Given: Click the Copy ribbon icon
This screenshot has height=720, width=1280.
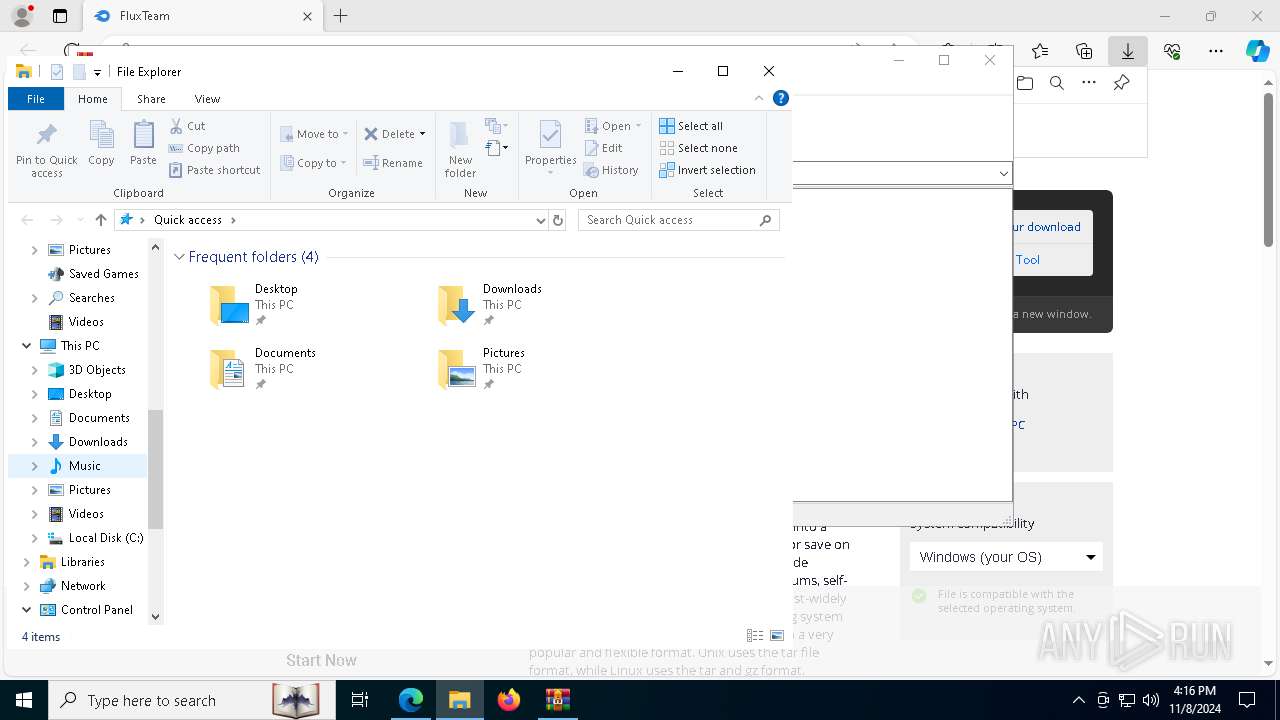Looking at the screenshot, I should pos(101,143).
